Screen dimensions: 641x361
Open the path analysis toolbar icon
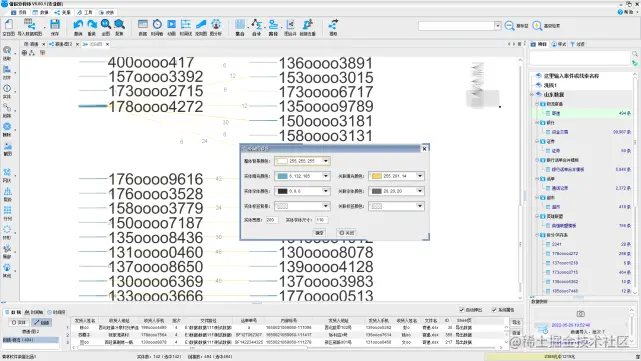coord(273,25)
